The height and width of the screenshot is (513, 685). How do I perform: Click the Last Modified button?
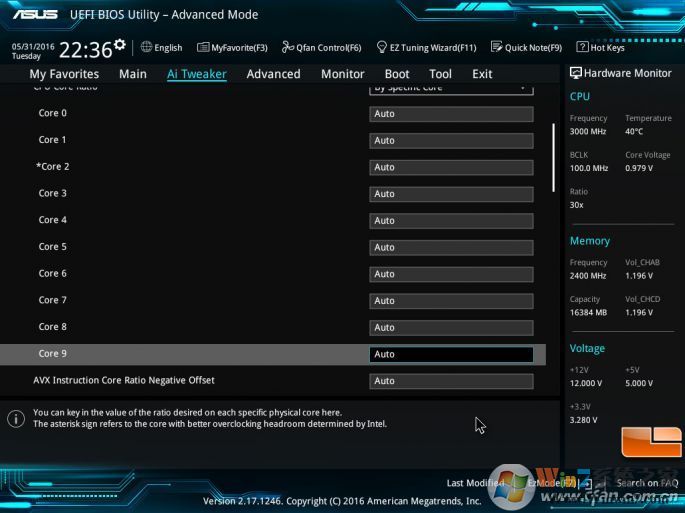[x=475, y=483]
